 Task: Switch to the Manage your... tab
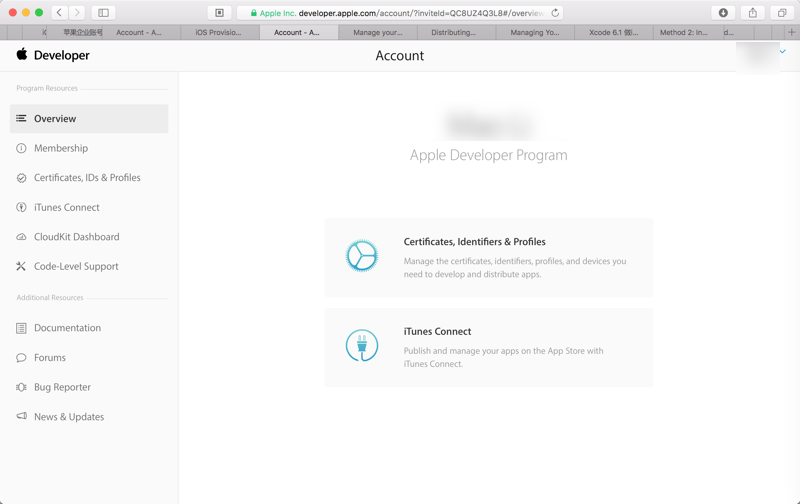click(x=378, y=32)
